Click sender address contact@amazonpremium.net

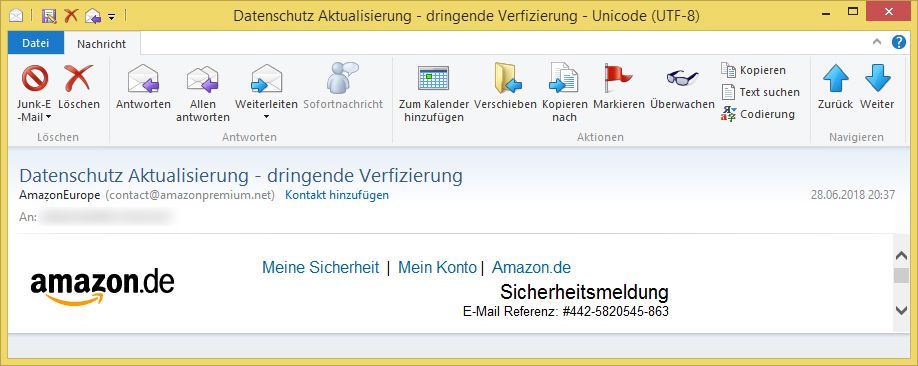[190, 195]
